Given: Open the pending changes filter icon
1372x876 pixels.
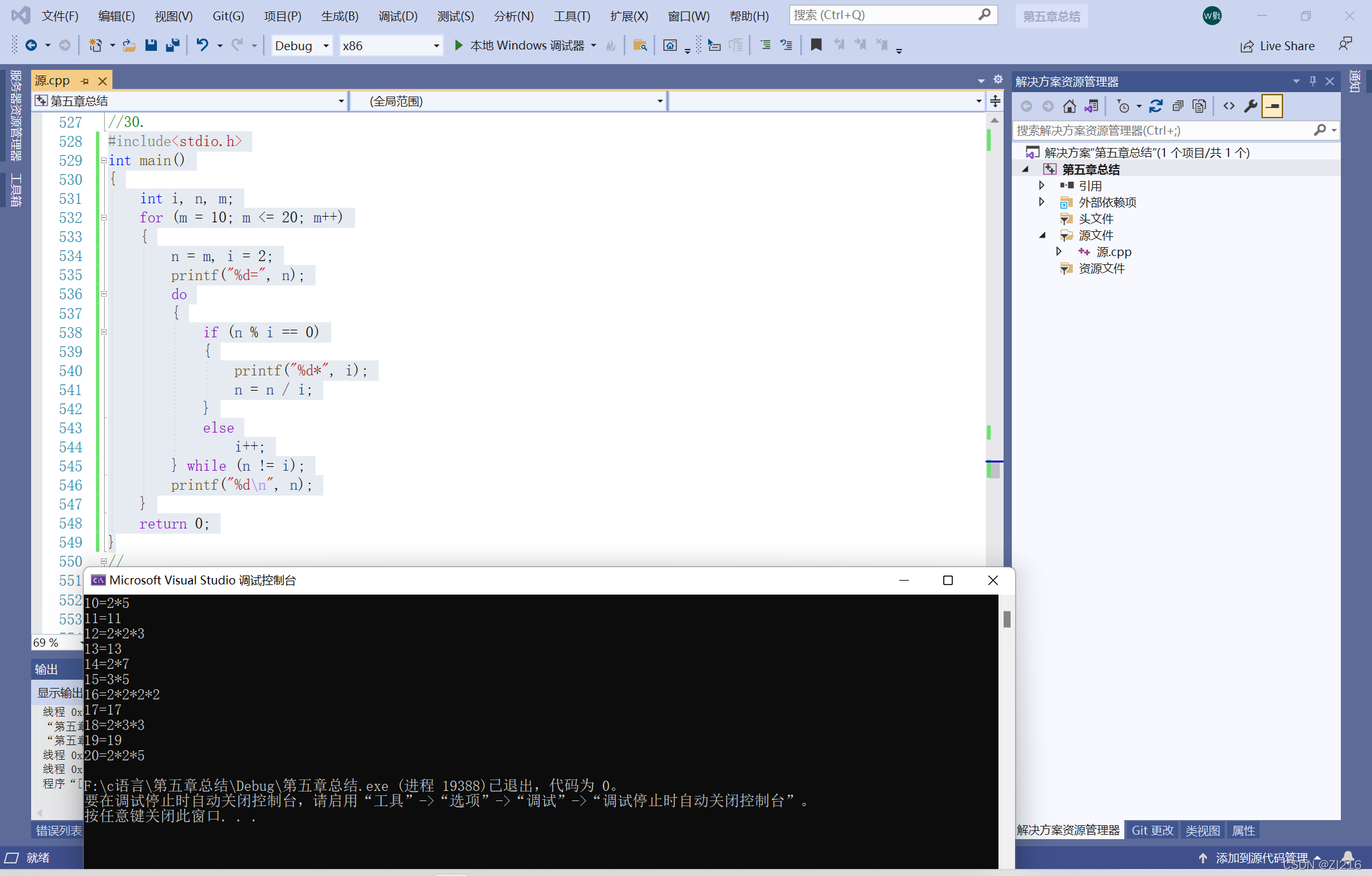Looking at the screenshot, I should click(1123, 106).
